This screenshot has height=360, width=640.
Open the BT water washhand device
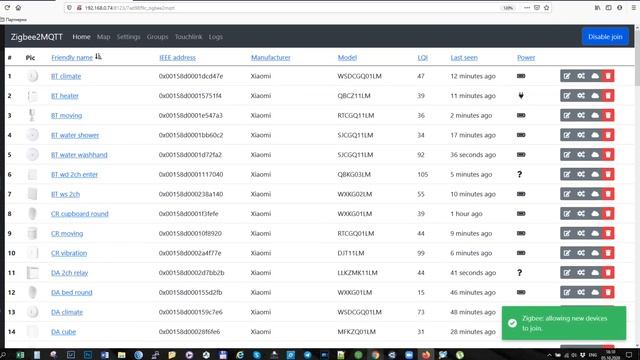79,155
